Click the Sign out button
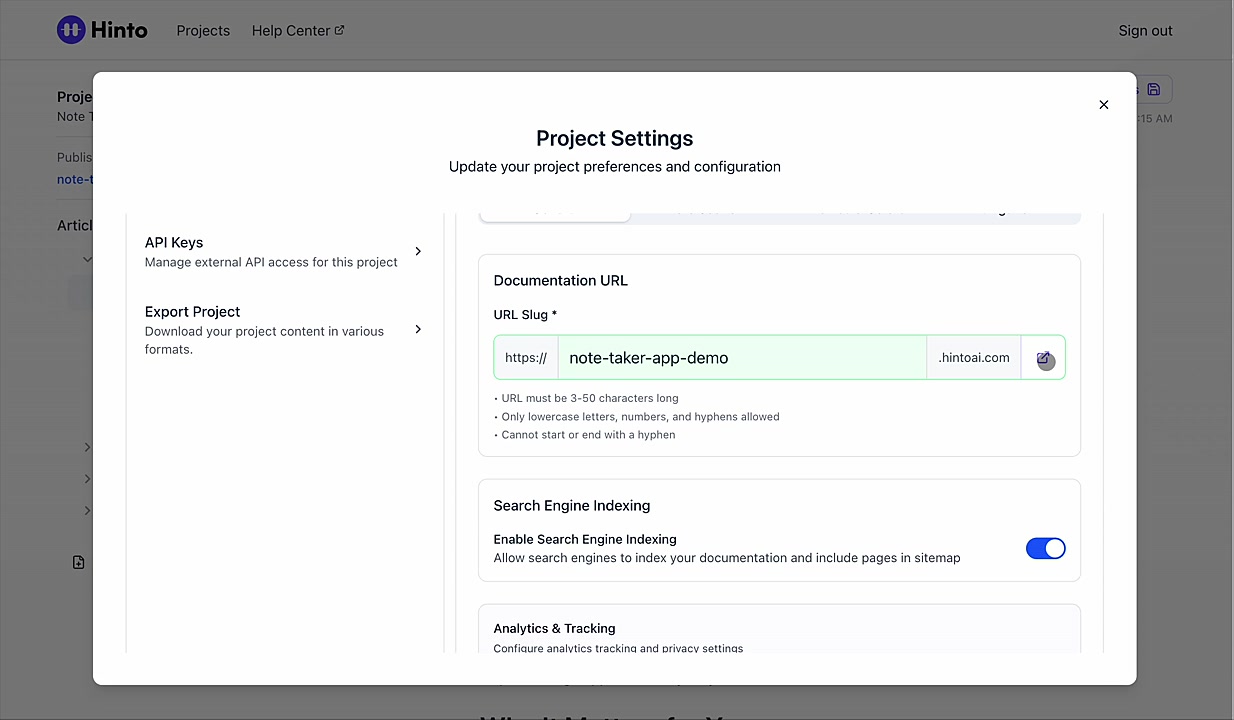Viewport: 1234px width, 720px height. coord(1145,30)
